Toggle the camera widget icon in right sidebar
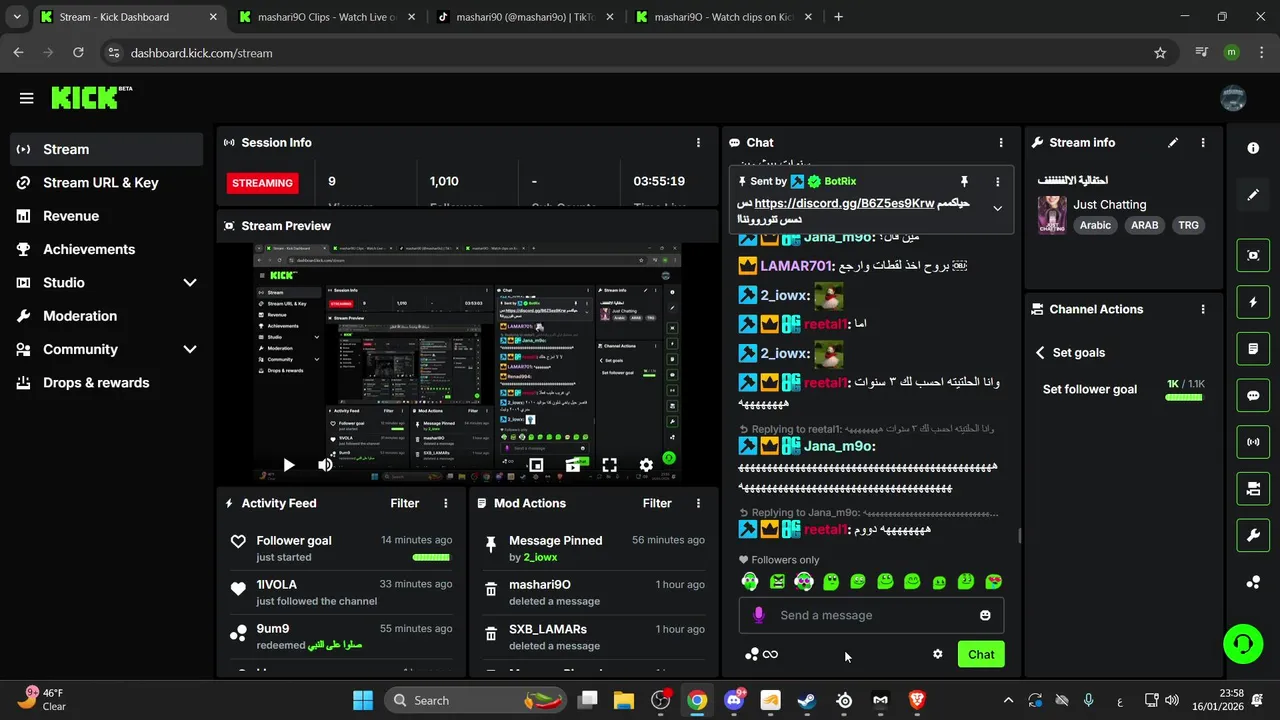 pos(1253,489)
